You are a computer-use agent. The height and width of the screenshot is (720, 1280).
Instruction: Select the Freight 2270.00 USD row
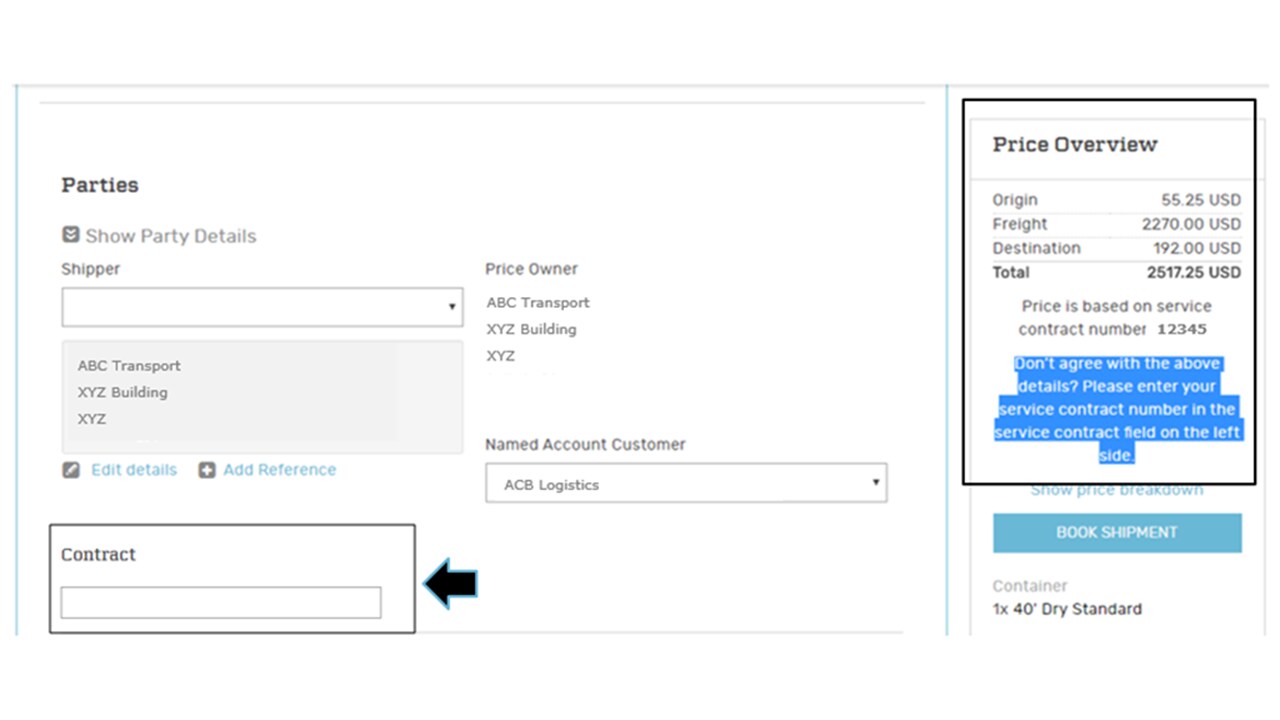point(1116,224)
